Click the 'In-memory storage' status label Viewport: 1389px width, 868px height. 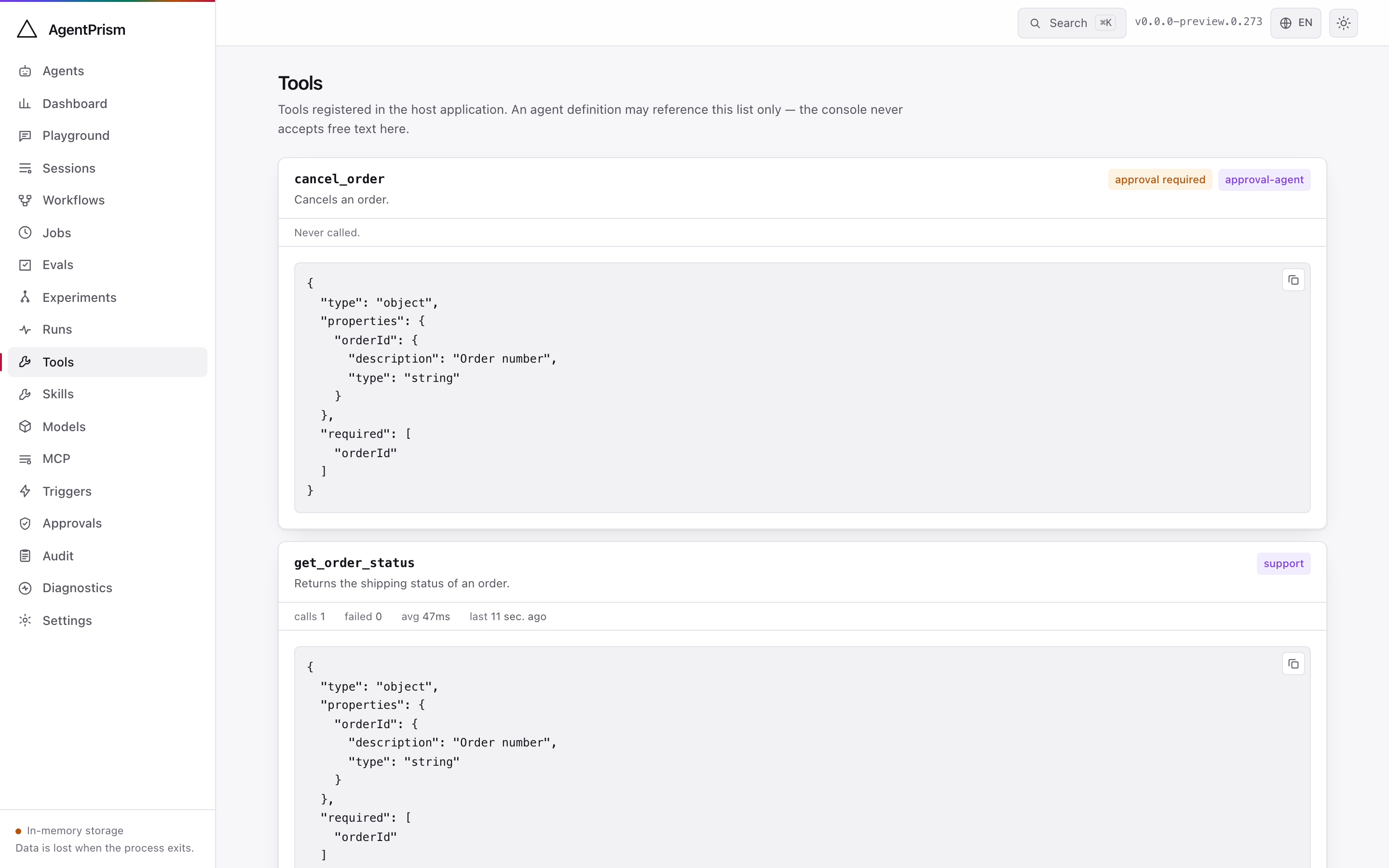tap(75, 831)
